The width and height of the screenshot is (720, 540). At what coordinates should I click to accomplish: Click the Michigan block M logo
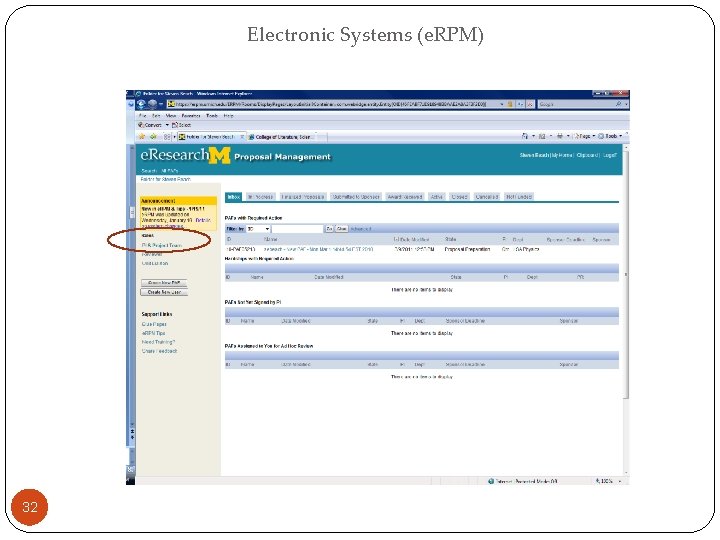click(219, 156)
